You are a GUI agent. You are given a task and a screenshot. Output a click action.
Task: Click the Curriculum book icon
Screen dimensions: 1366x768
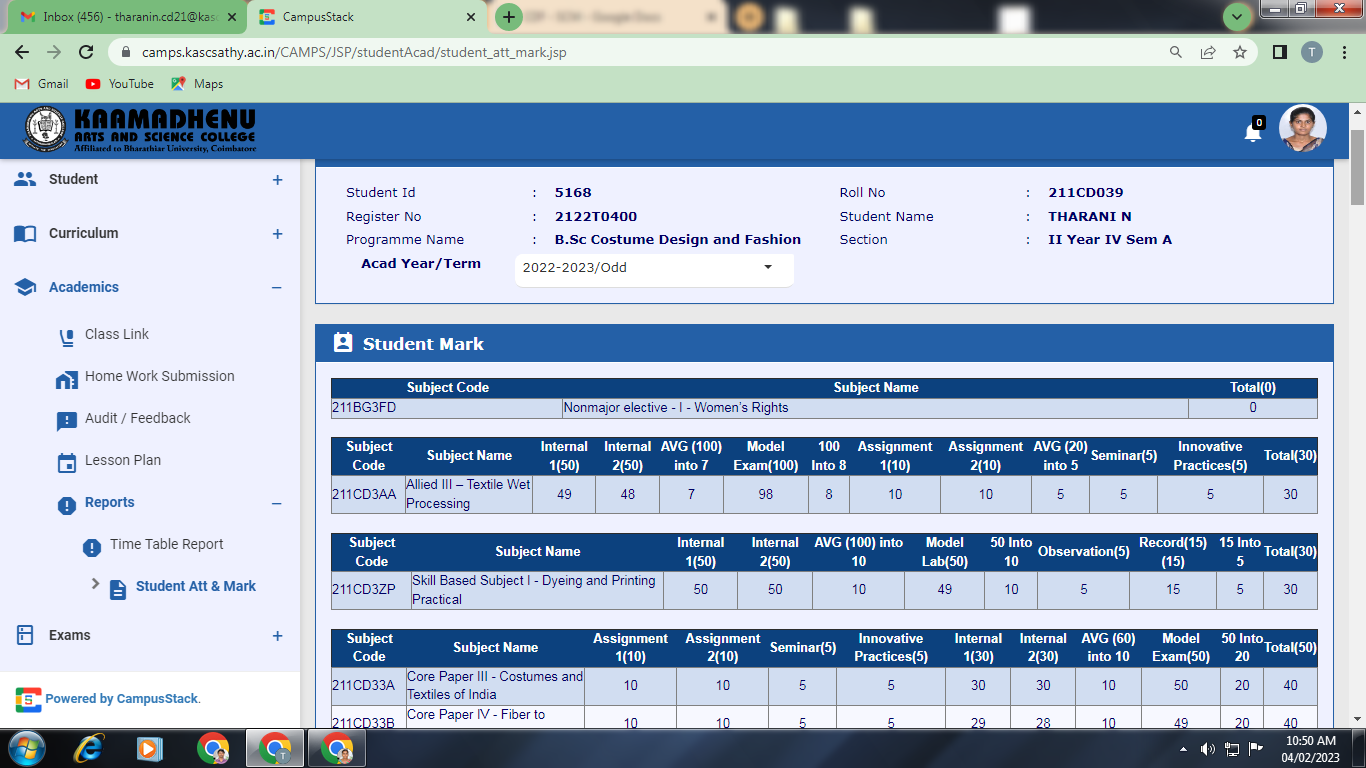pyautogui.click(x=25, y=233)
